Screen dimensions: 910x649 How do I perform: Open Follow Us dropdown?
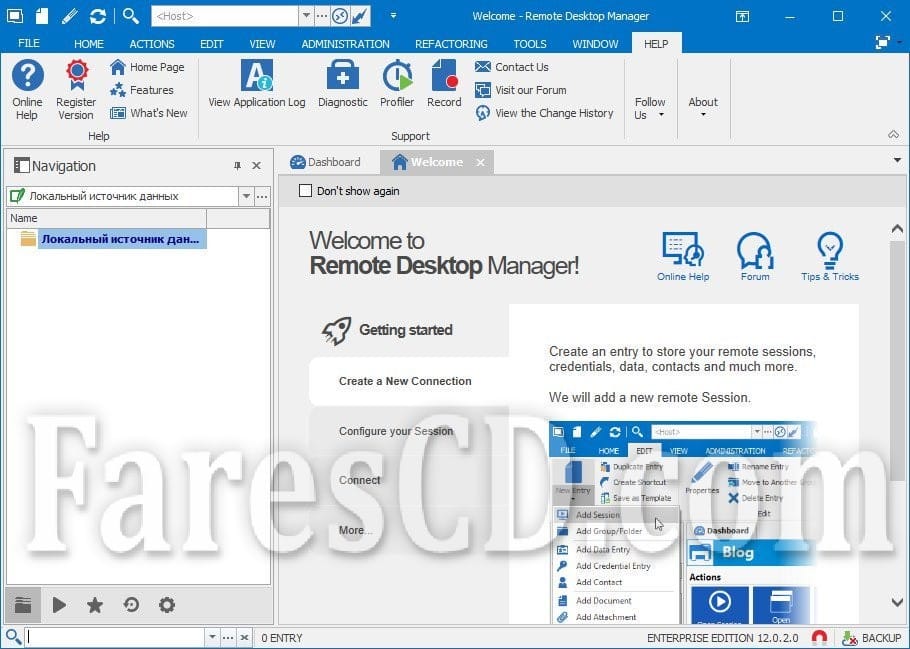click(649, 108)
